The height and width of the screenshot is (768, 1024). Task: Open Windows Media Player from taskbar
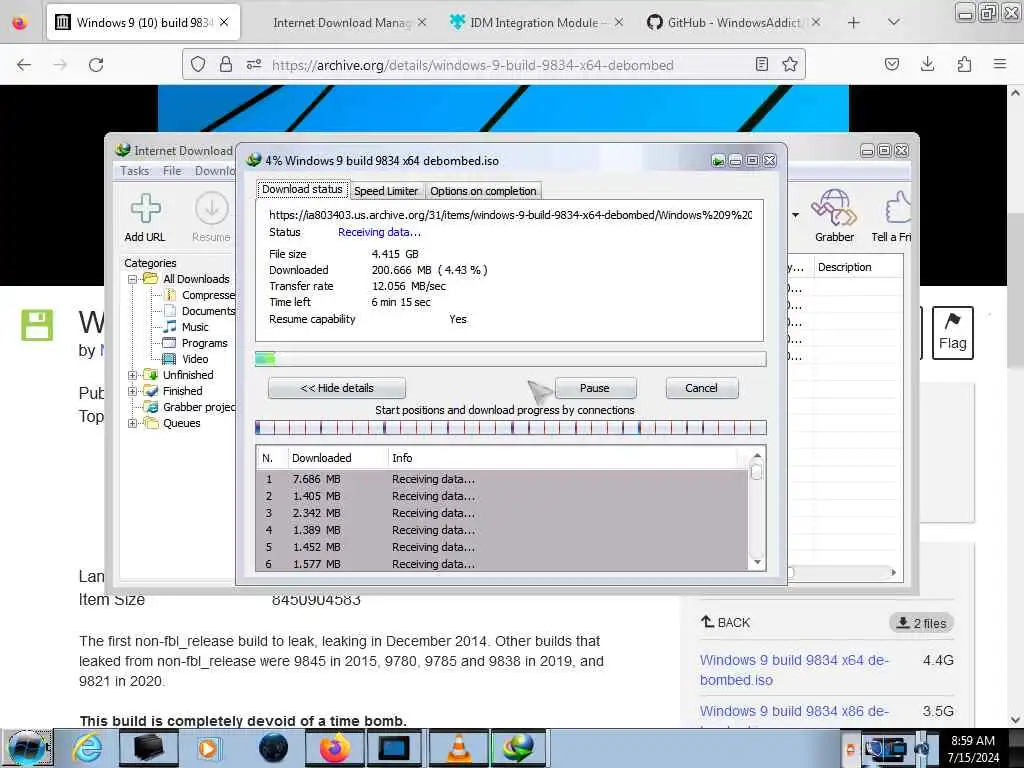[209, 748]
